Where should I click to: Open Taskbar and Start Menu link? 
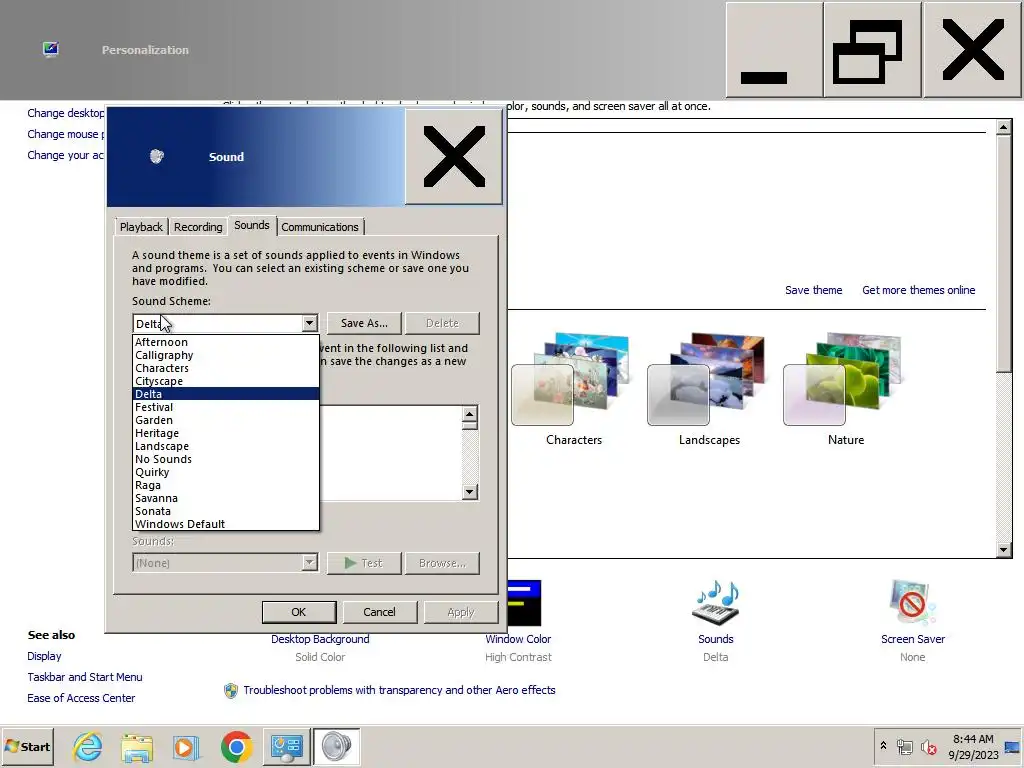pos(85,677)
